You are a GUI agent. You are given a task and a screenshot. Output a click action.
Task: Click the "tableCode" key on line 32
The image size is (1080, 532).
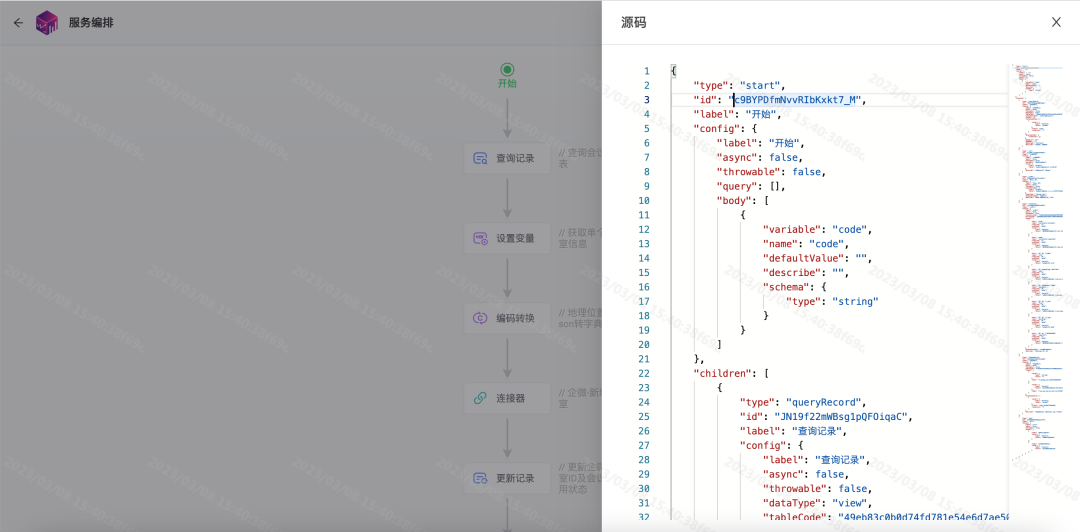coord(794,518)
